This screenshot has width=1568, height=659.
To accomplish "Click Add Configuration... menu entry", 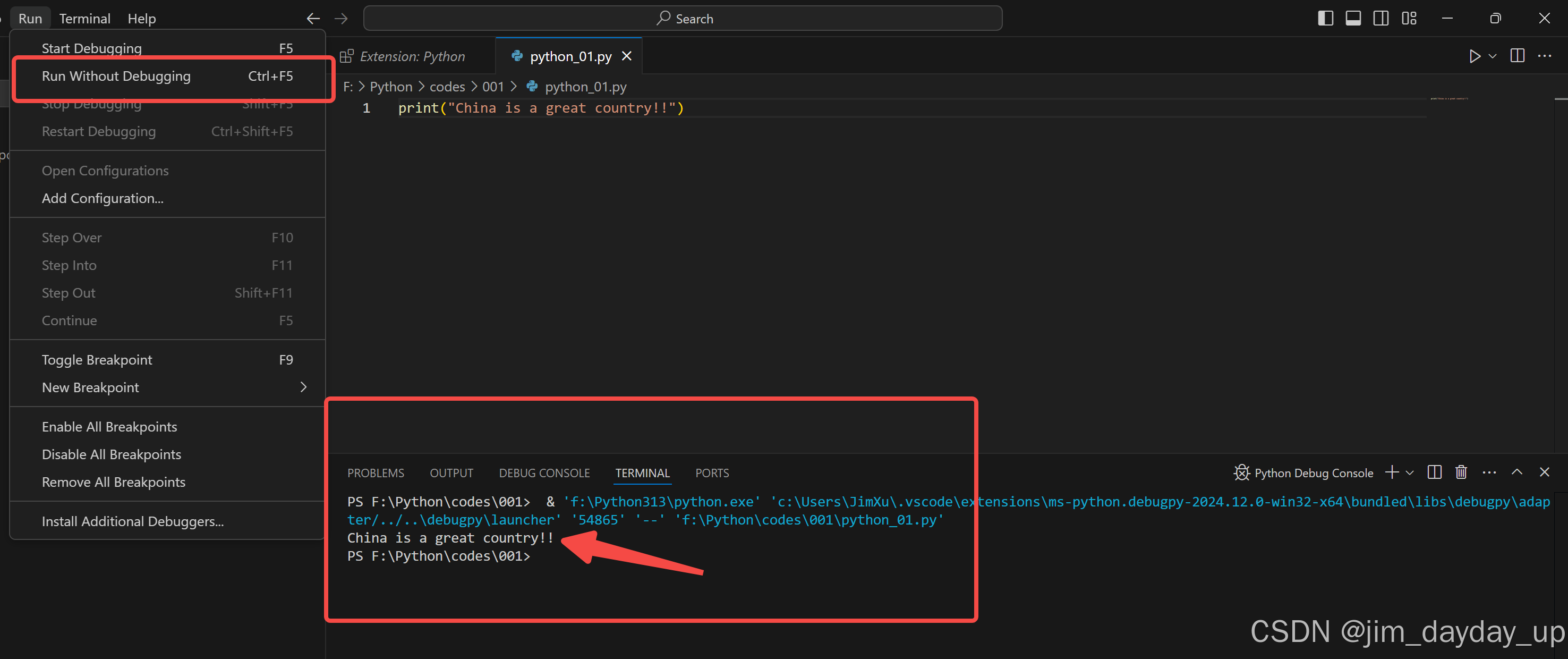I will [103, 199].
